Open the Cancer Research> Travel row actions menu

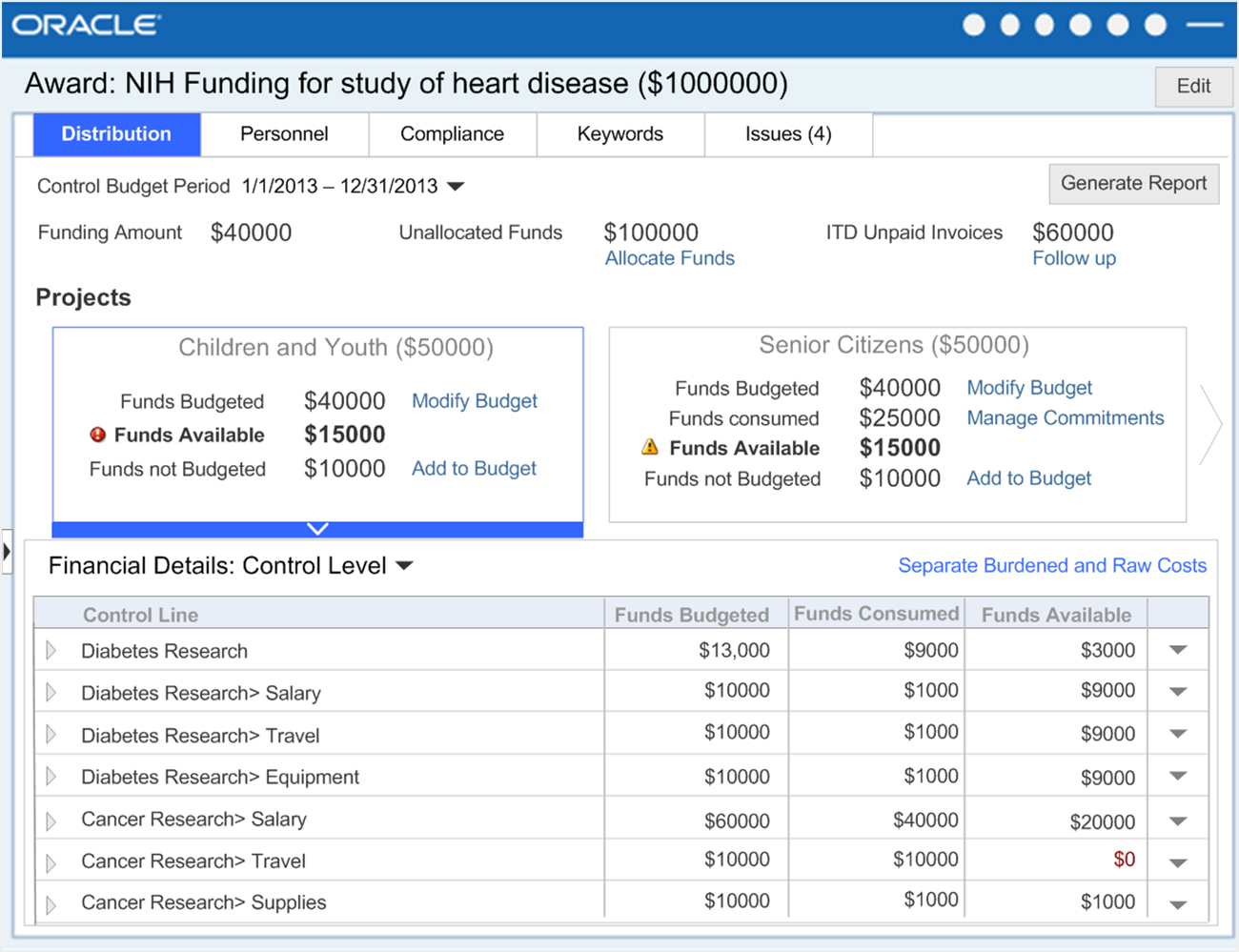click(x=1178, y=862)
